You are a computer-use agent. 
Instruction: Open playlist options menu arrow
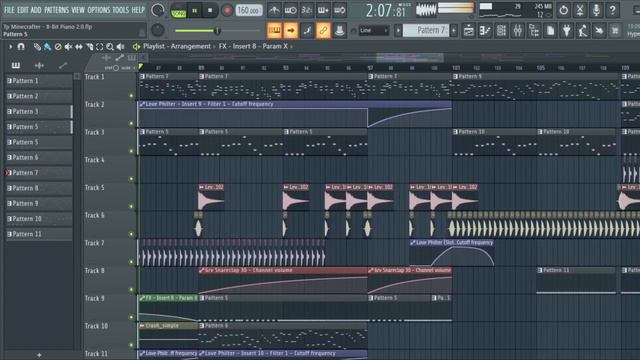click(10, 47)
